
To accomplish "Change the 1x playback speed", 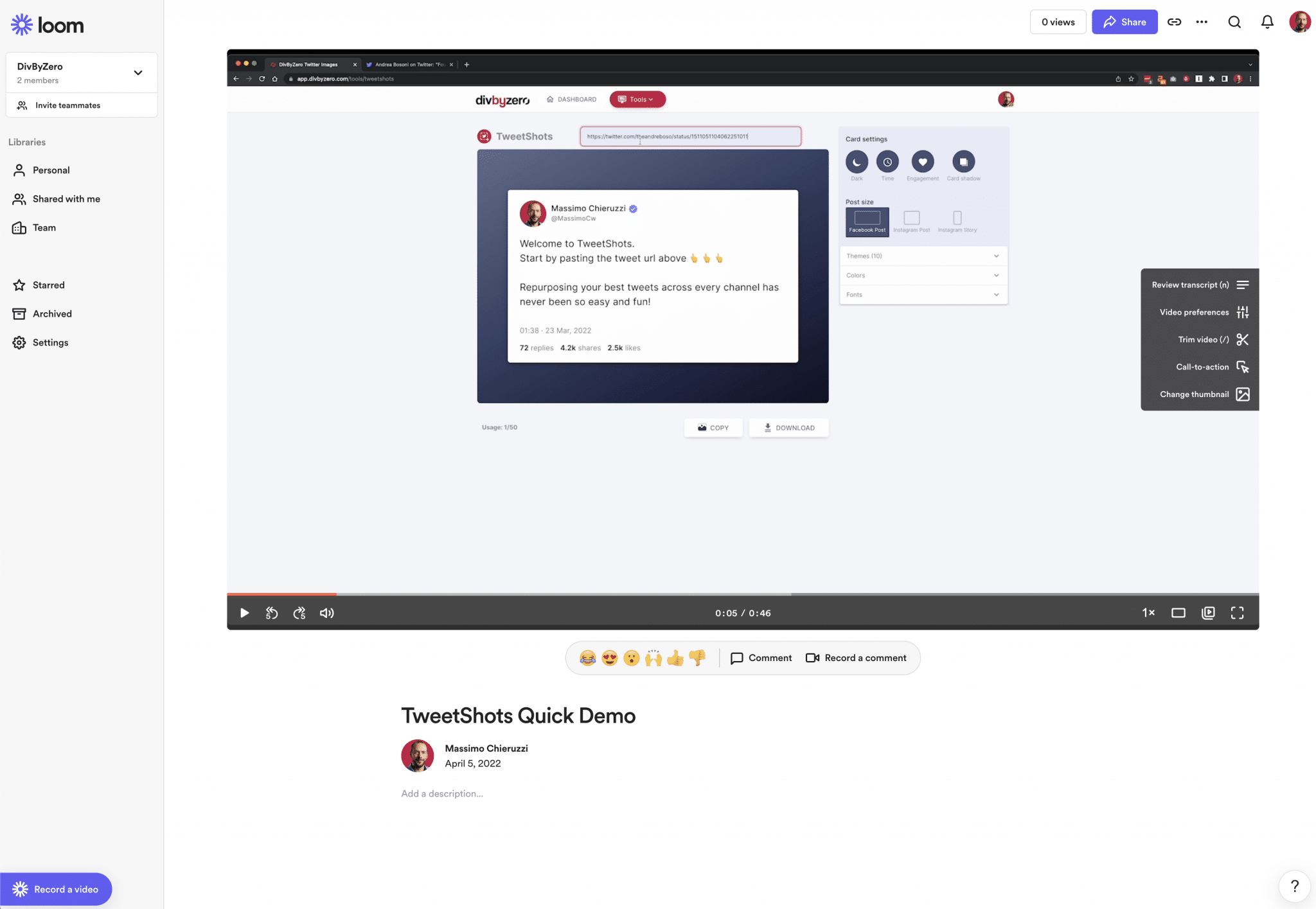I will point(1148,613).
